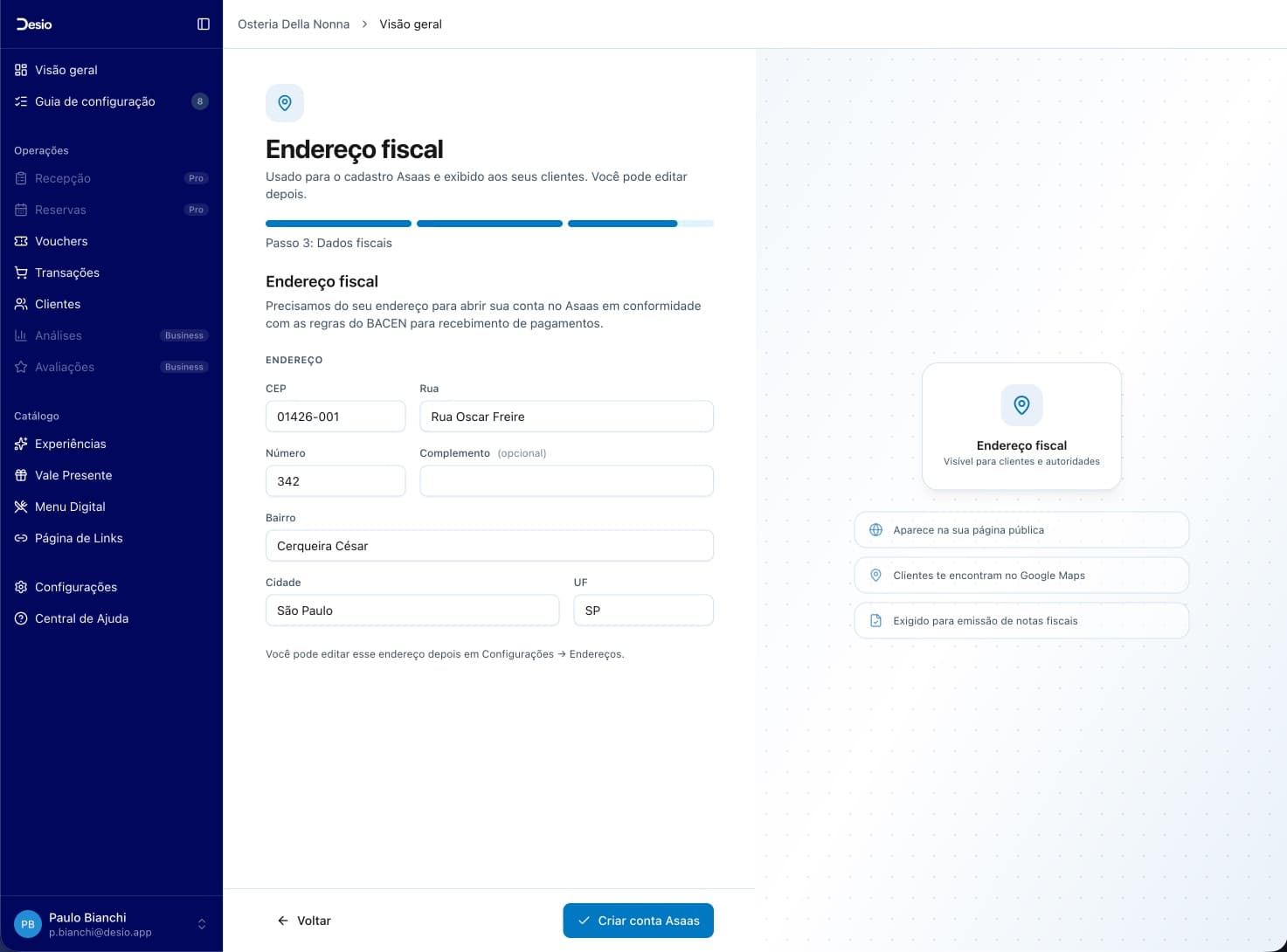Go back with the Voltar button
This screenshot has height=952, width=1287.
304,921
